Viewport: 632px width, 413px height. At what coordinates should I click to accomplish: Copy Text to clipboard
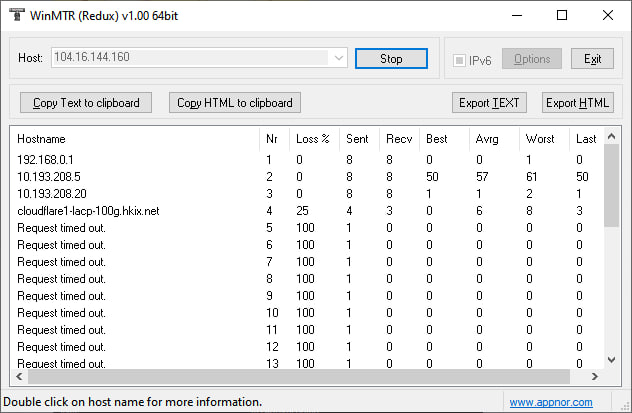click(x=86, y=103)
